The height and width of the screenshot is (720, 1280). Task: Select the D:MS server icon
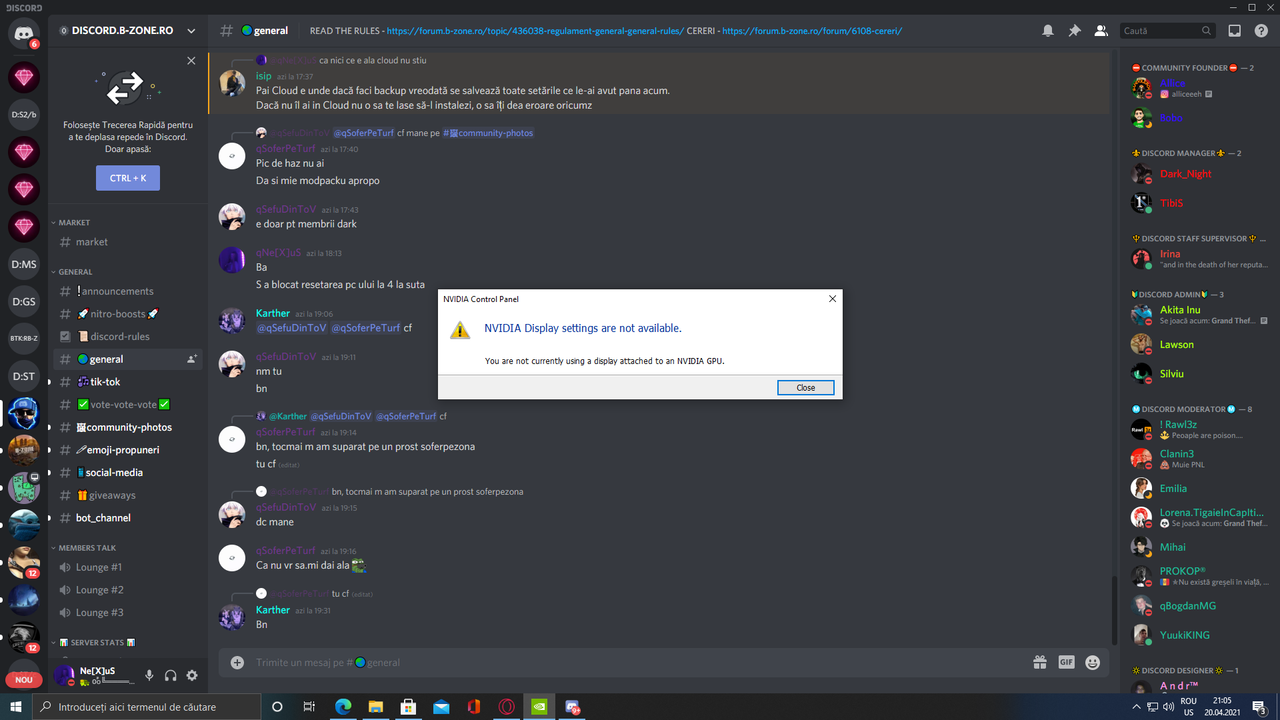pos(24,264)
